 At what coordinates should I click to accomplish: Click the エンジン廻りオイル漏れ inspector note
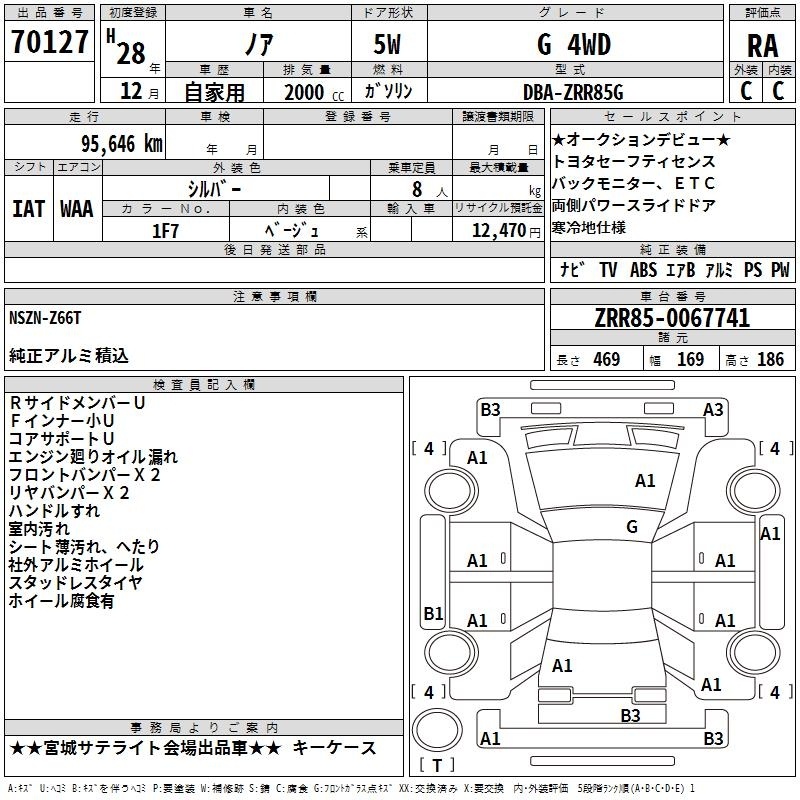point(93,457)
